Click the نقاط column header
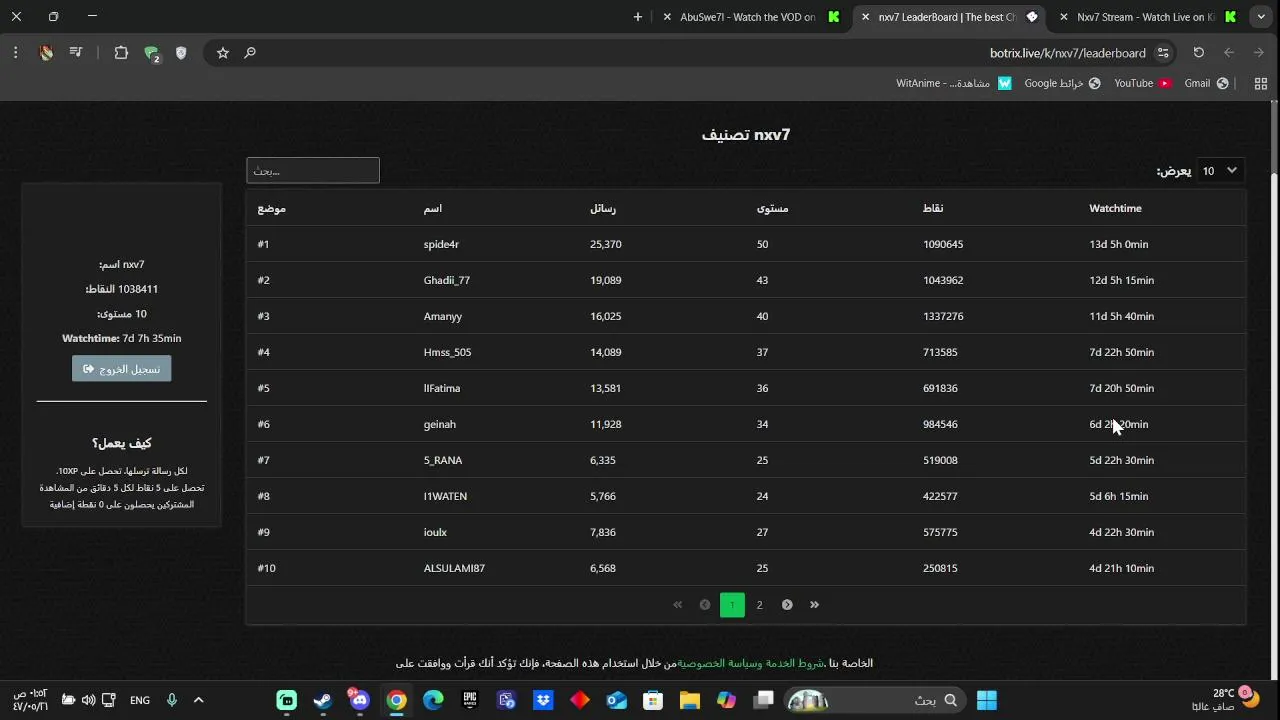Image resolution: width=1280 pixels, height=720 pixels. [x=933, y=208]
